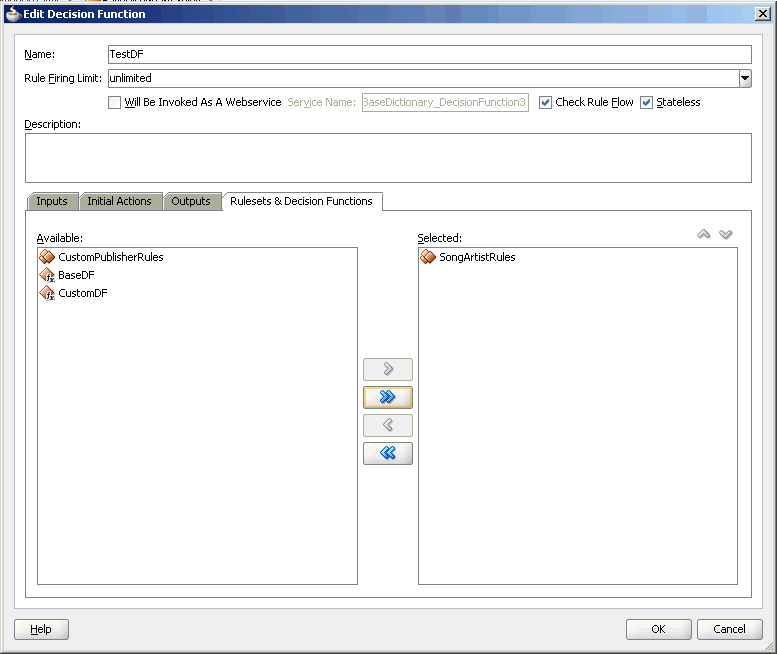
Task: Go to the Outputs tab
Action: pyautogui.click(x=191, y=201)
